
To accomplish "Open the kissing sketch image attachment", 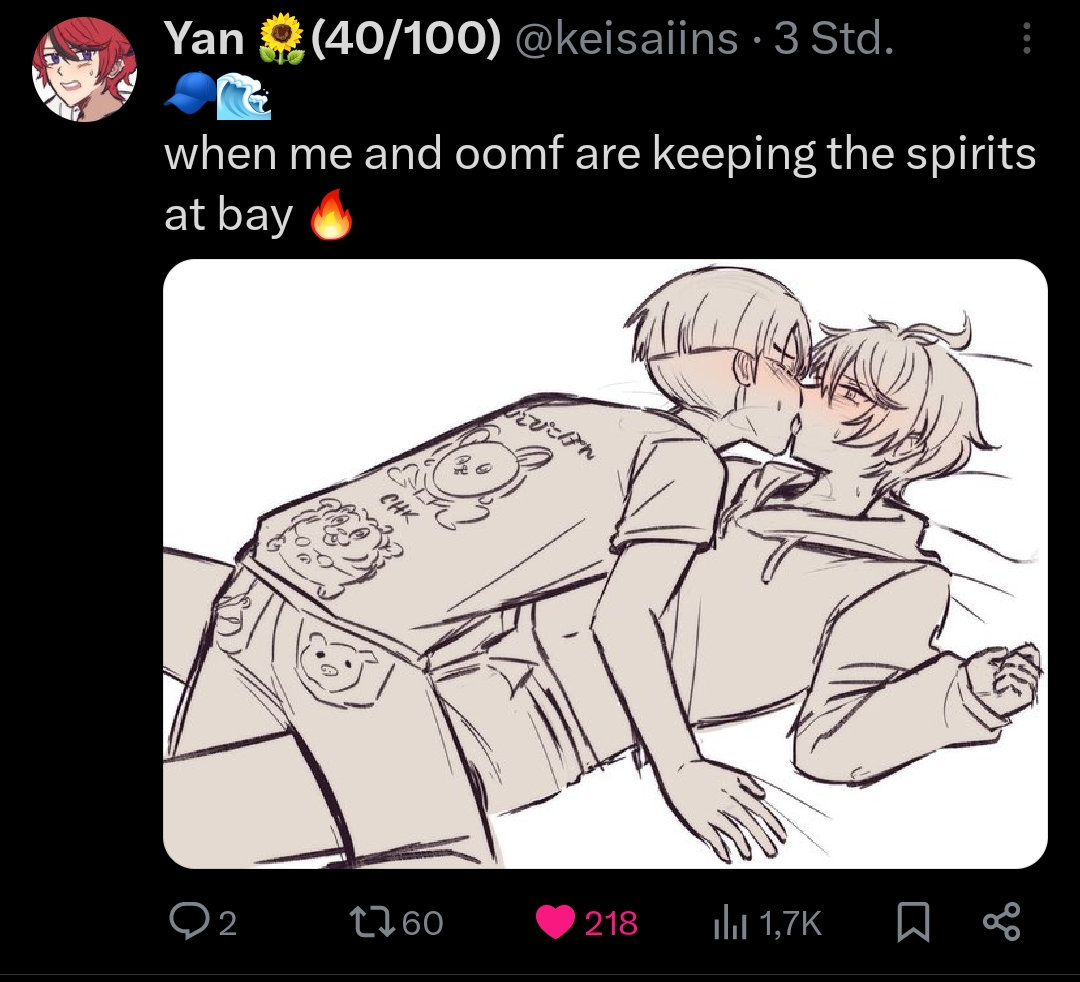I will click(605, 564).
